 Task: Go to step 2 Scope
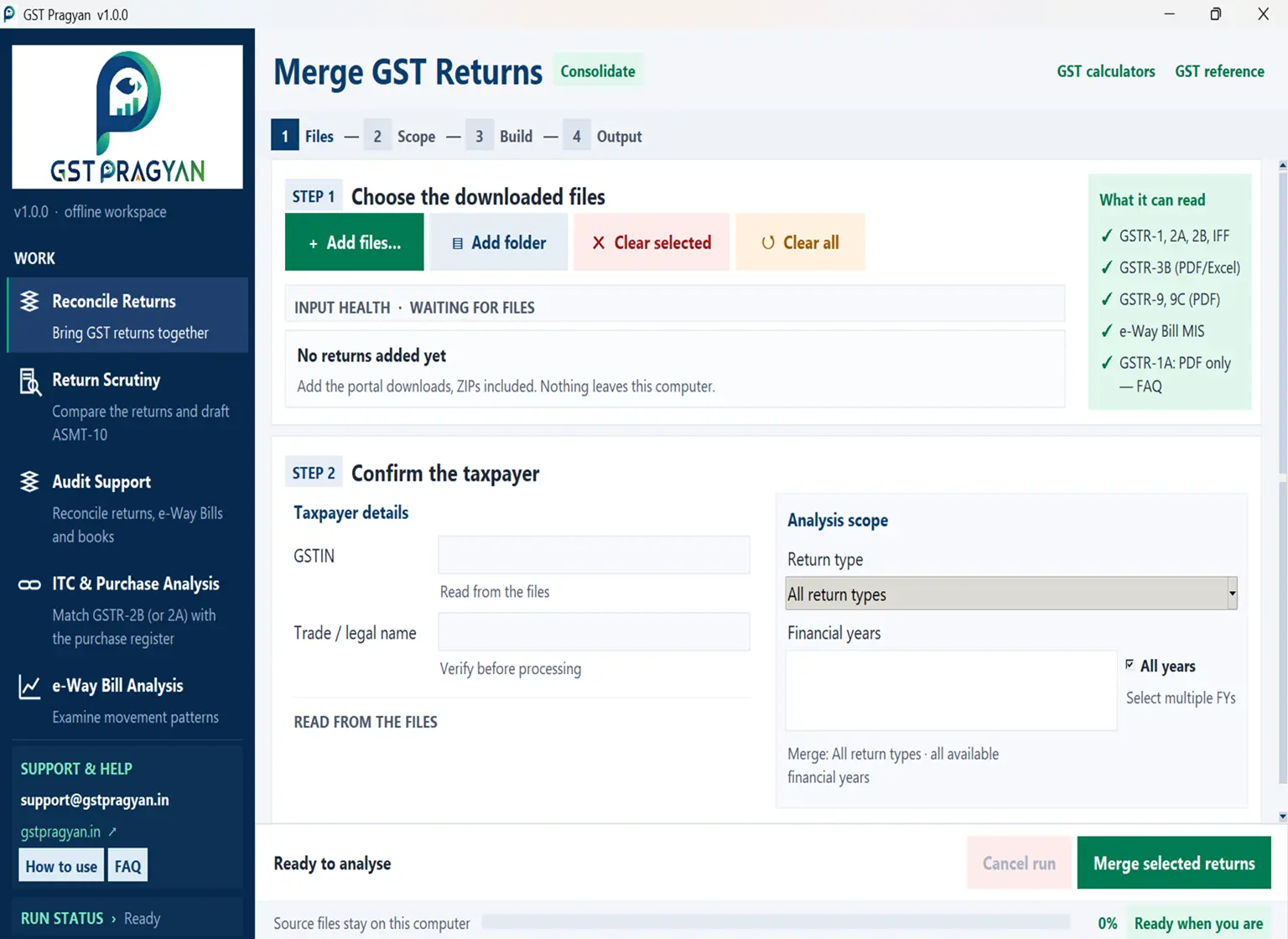400,136
